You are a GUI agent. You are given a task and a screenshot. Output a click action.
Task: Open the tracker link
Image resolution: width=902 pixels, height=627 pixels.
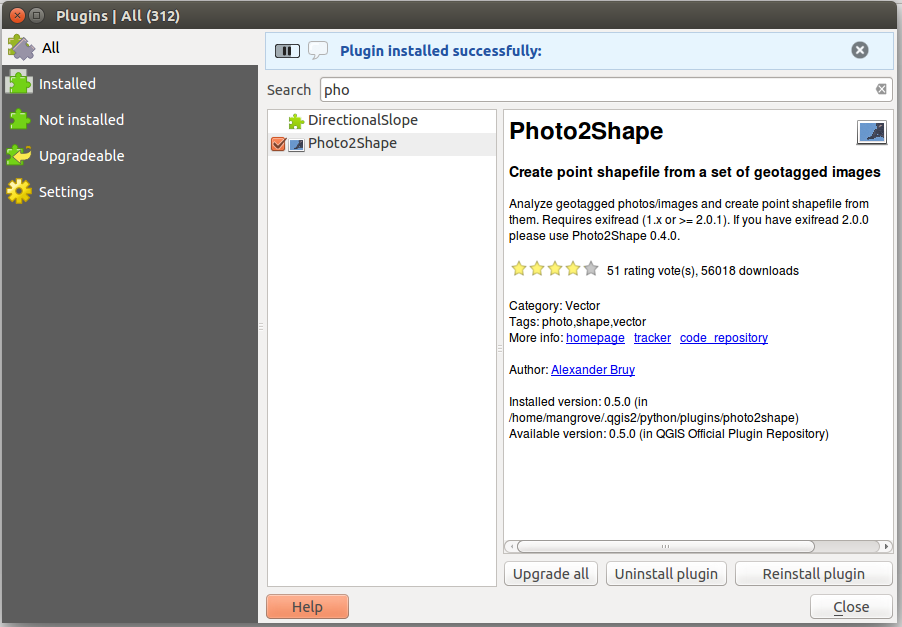point(652,338)
